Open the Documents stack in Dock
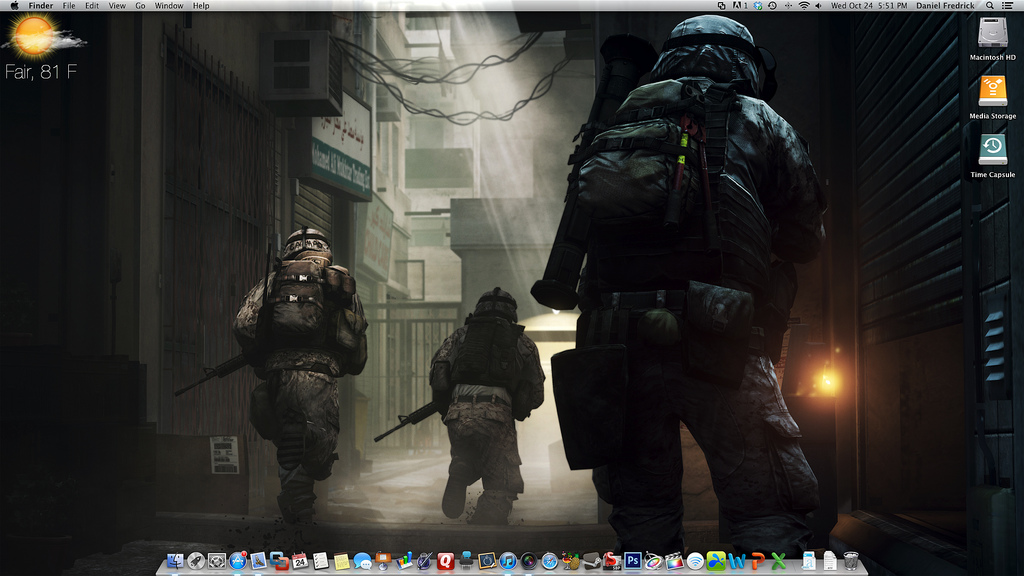1024x576 pixels. (x=830, y=560)
